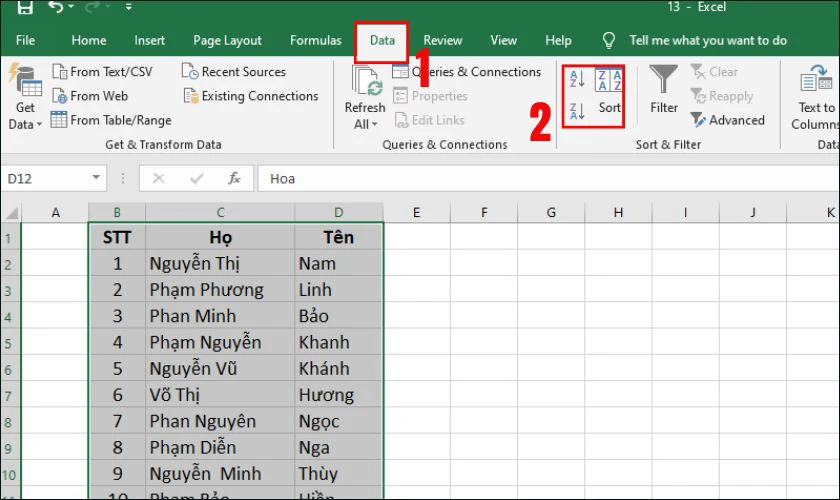The width and height of the screenshot is (840, 500).
Task: Click the Edit Links button
Action: (x=430, y=120)
